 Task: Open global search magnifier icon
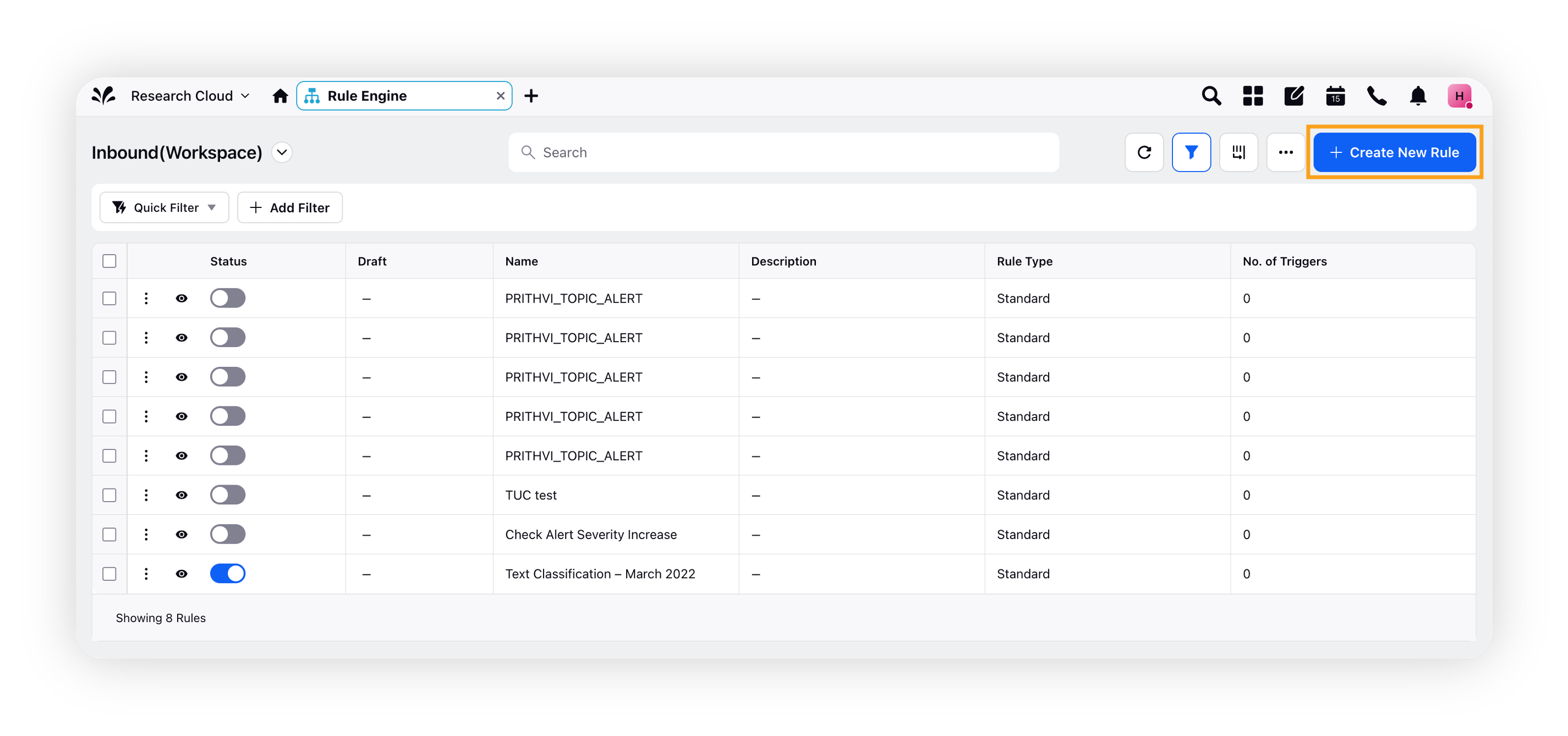click(1211, 96)
